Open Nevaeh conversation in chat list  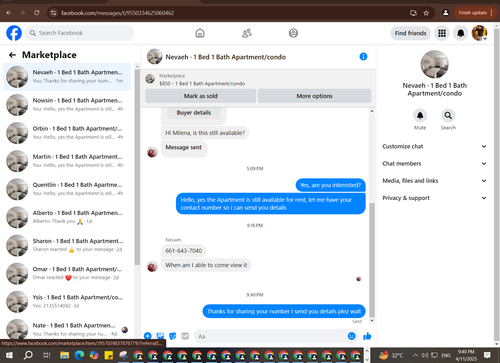click(x=67, y=77)
